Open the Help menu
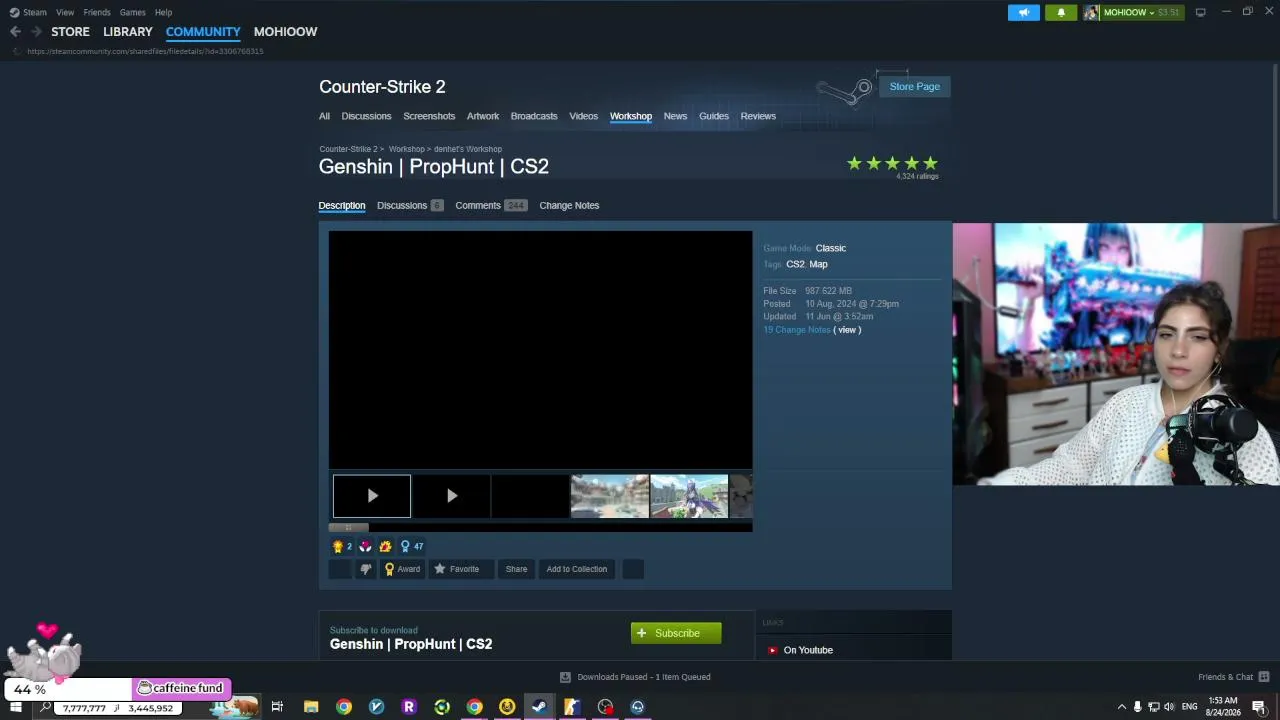The width and height of the screenshot is (1280, 720). pos(163,12)
